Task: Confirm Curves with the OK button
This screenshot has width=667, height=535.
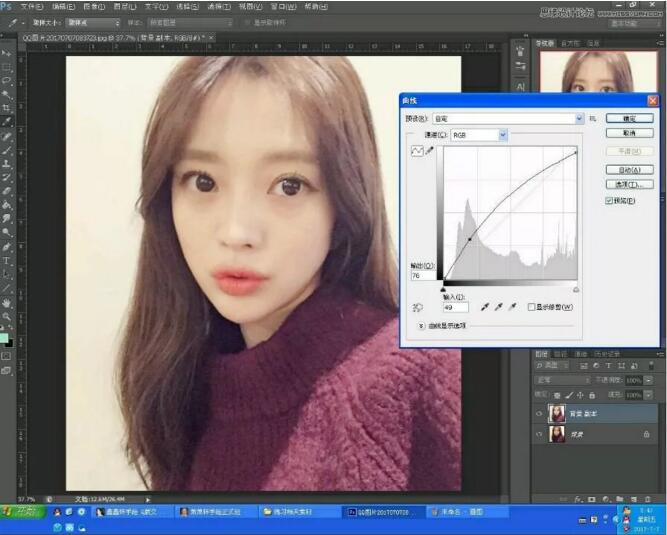Action: [x=630, y=118]
